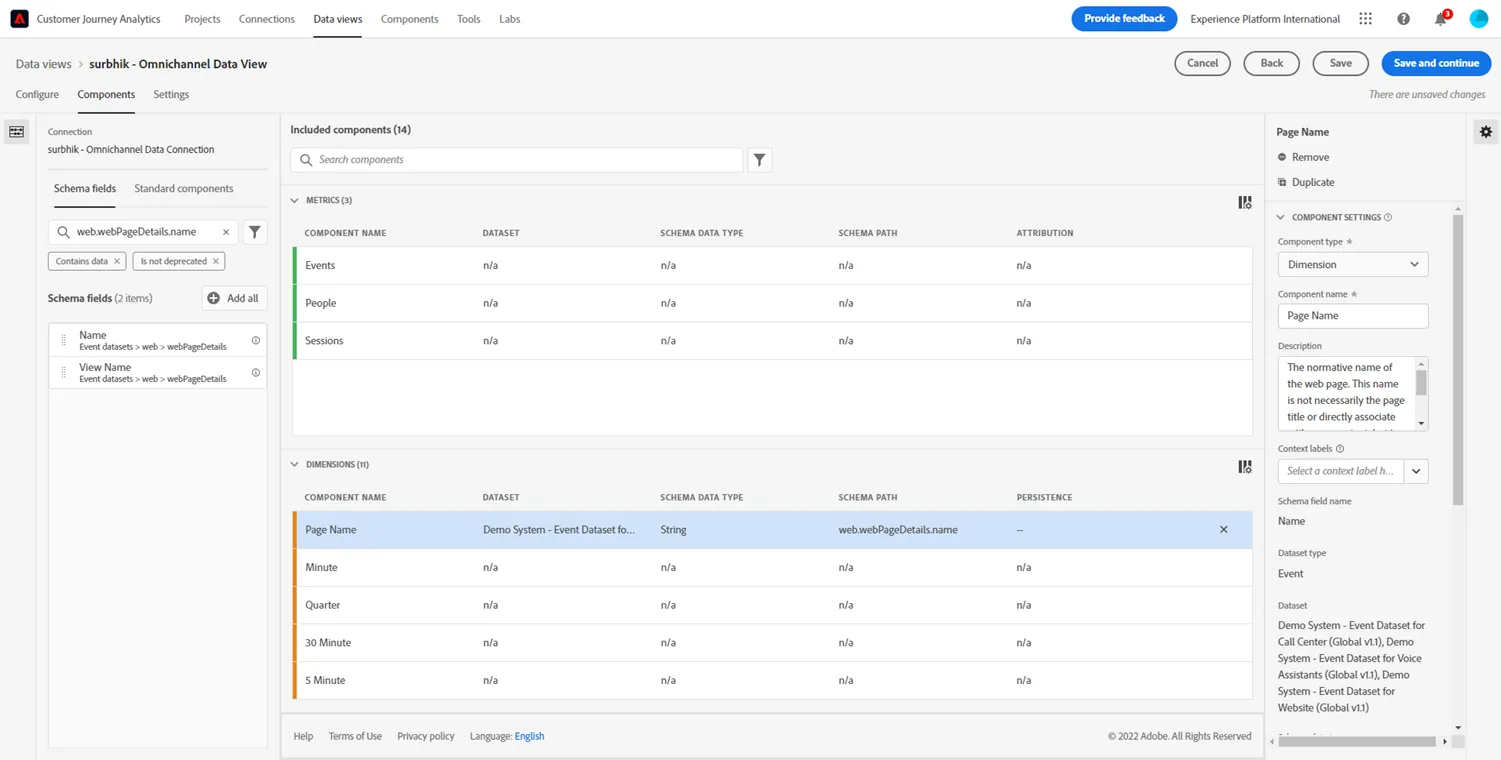Remove the Contains data filter chip

(x=117, y=261)
